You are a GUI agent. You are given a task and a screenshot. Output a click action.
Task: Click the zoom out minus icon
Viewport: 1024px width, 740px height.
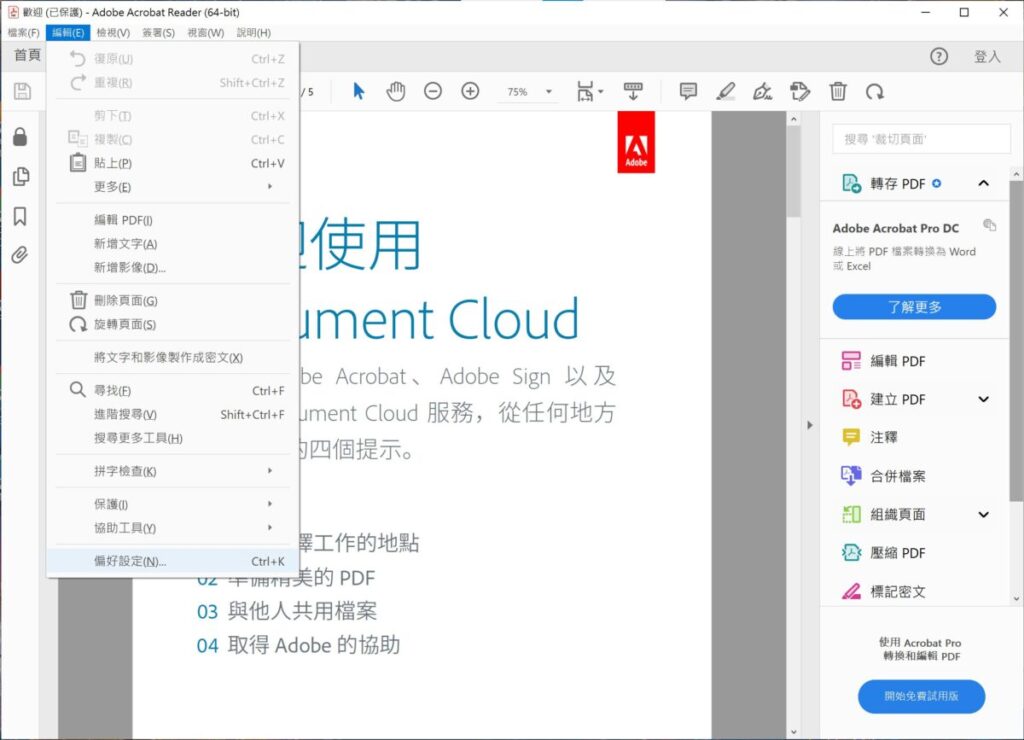click(433, 91)
